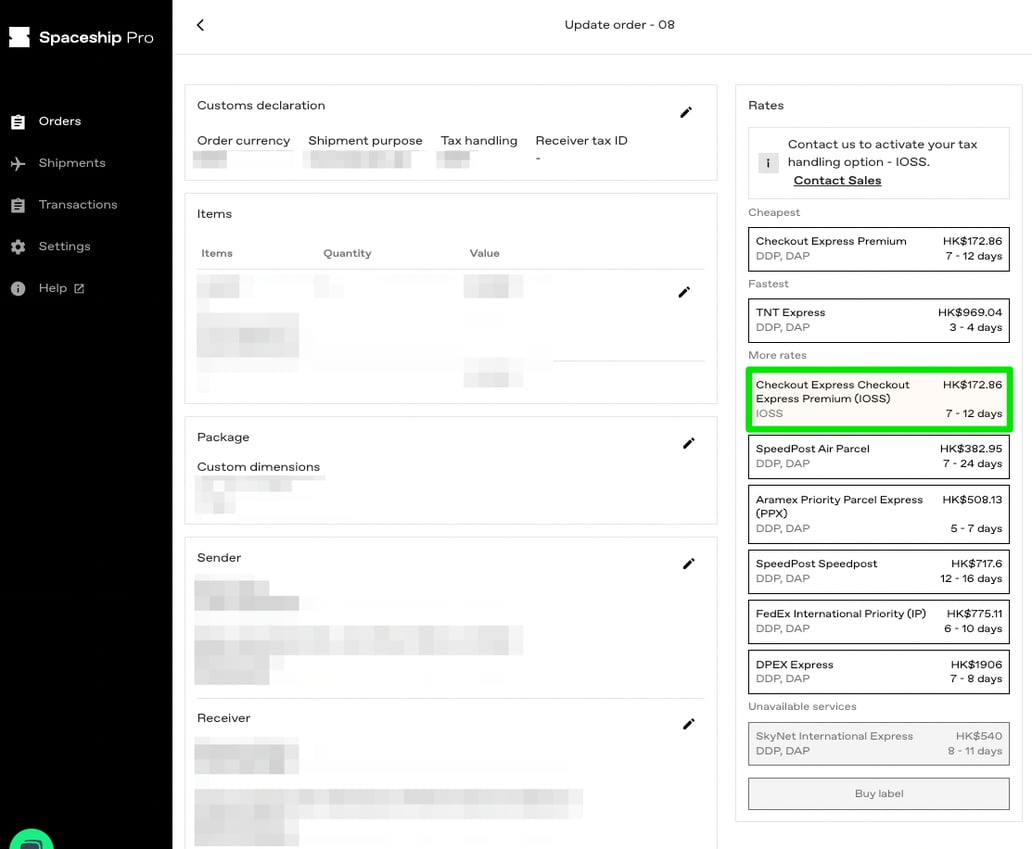Click the pencil icon in Items section
The image size is (1032, 849).
pyautogui.click(x=684, y=292)
